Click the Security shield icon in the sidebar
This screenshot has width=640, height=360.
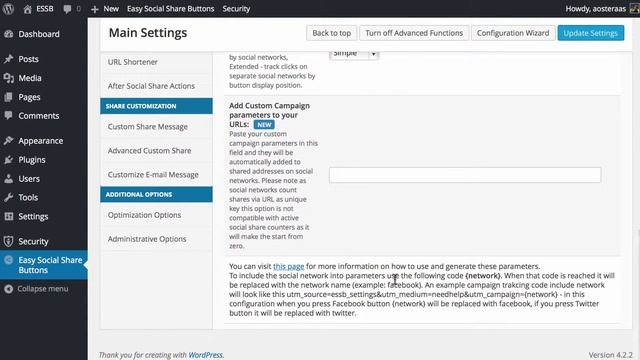coord(9,241)
